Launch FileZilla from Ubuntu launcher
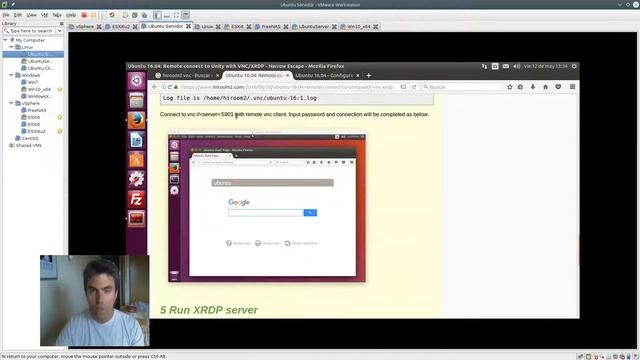 (x=136, y=199)
